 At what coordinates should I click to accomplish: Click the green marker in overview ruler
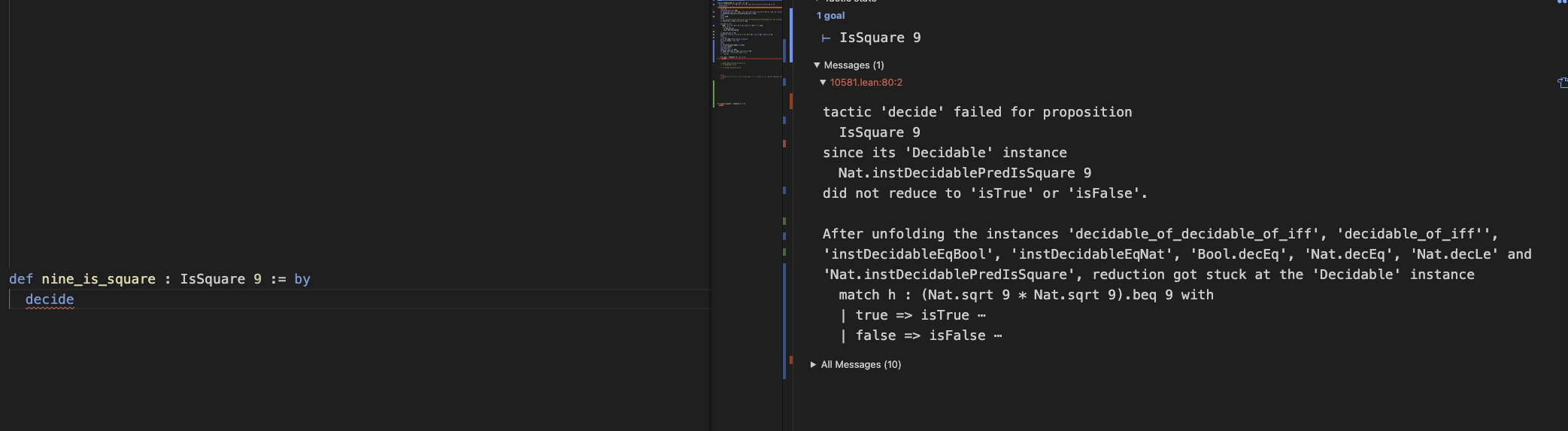click(x=784, y=221)
